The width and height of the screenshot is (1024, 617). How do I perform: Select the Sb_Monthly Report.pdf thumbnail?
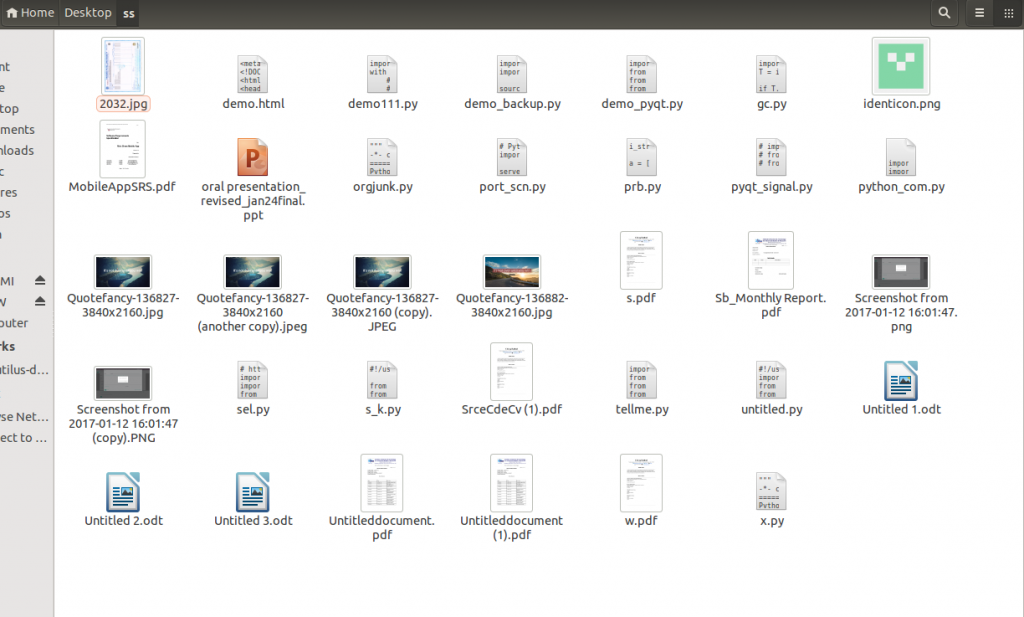coord(771,260)
